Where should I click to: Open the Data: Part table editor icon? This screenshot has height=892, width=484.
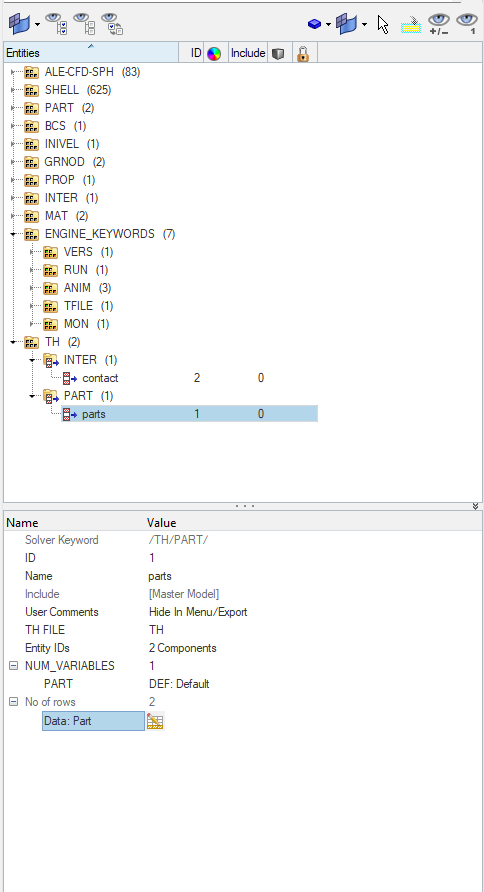155,721
